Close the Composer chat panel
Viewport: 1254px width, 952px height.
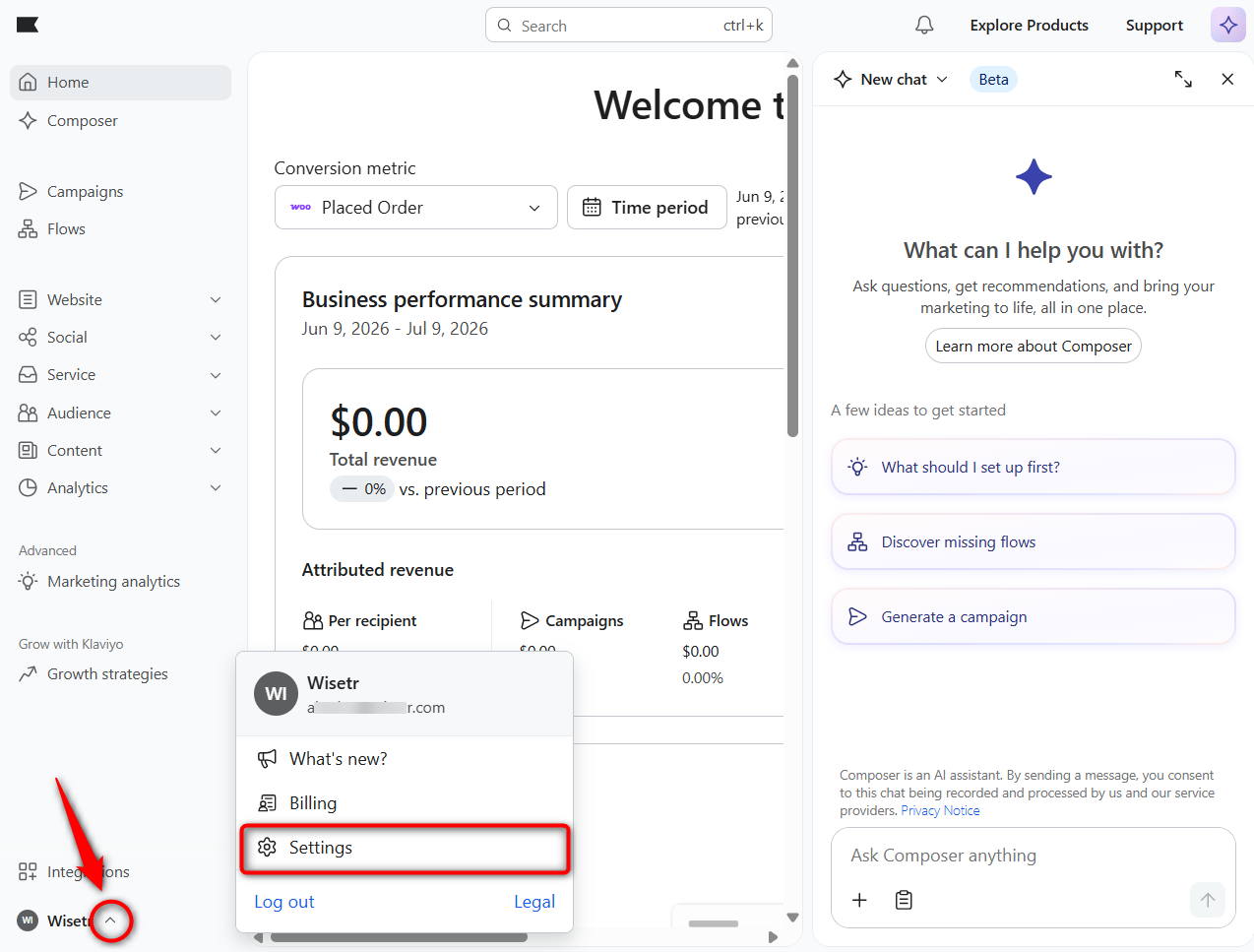tap(1227, 80)
